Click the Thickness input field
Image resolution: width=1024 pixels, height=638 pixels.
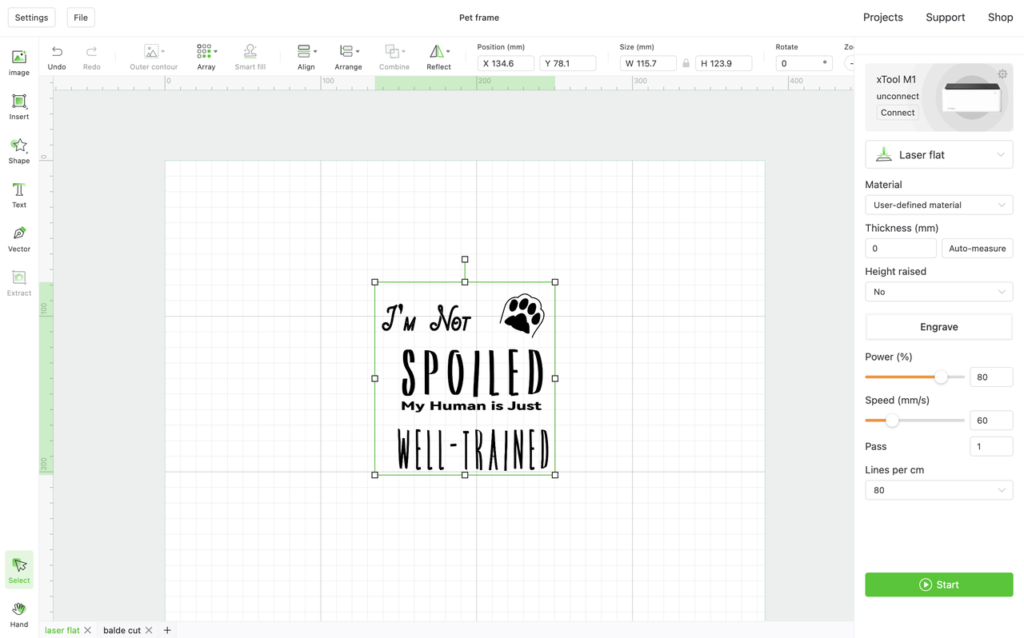[x=900, y=248]
